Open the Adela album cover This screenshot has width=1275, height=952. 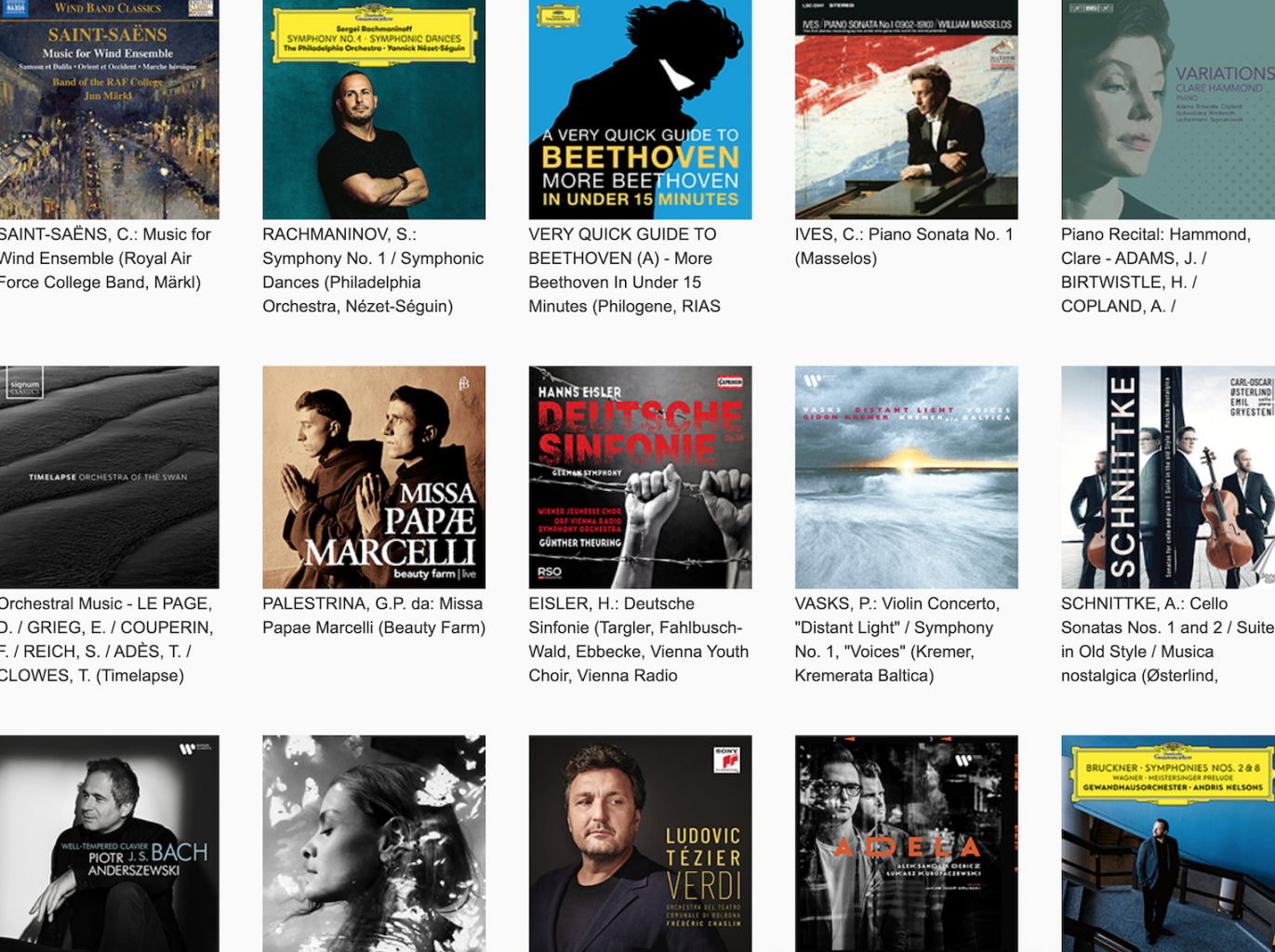pyautogui.click(x=905, y=844)
